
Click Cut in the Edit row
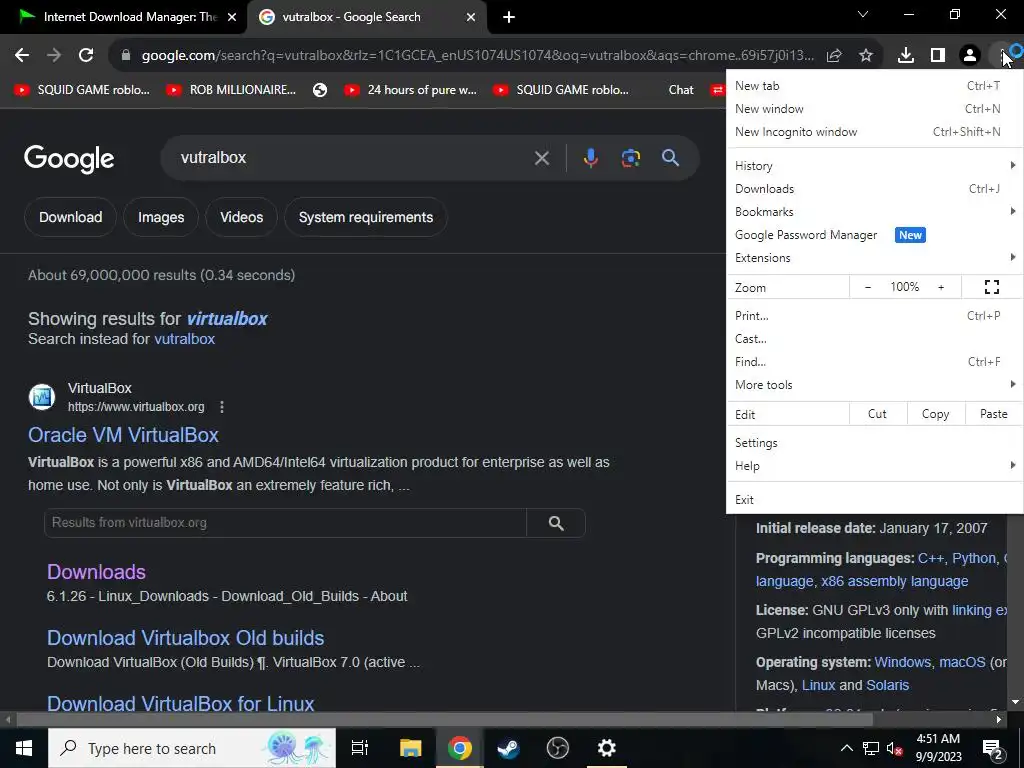click(x=877, y=414)
